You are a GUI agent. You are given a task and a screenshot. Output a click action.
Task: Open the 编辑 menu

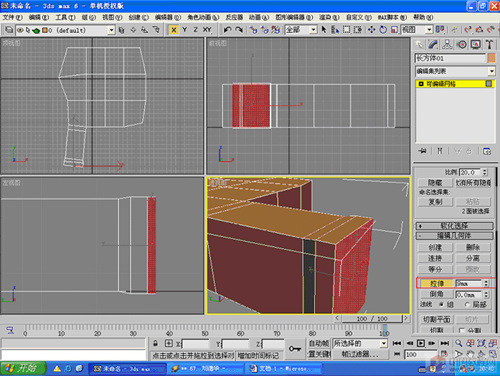(x=39, y=17)
